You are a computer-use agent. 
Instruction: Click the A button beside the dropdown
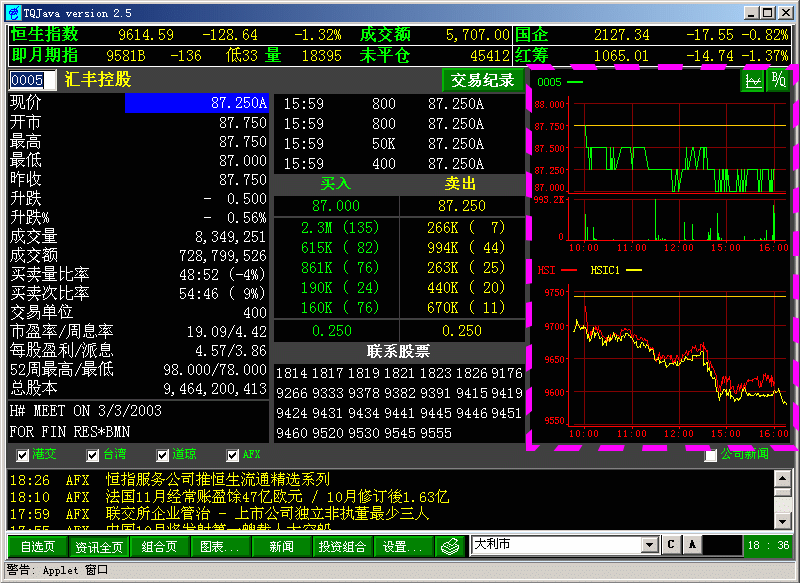coord(692,545)
